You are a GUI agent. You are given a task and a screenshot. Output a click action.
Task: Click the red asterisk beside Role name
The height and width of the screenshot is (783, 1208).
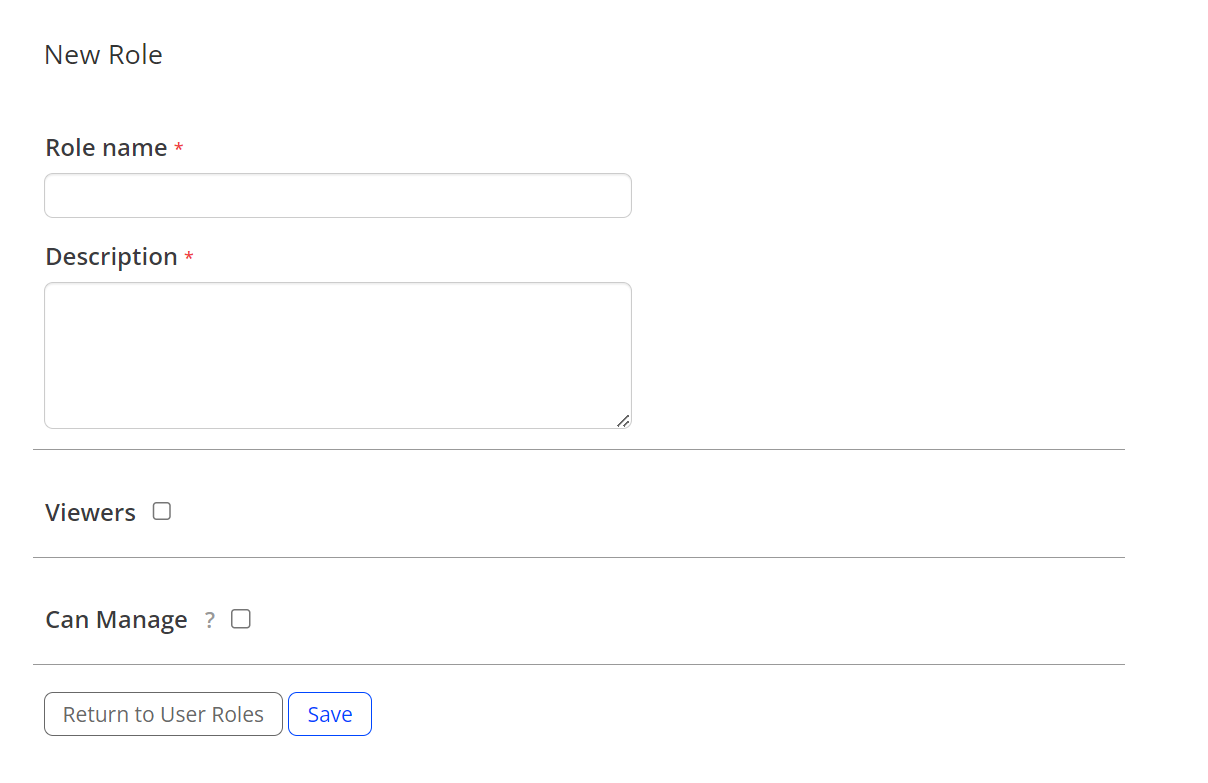click(x=179, y=149)
